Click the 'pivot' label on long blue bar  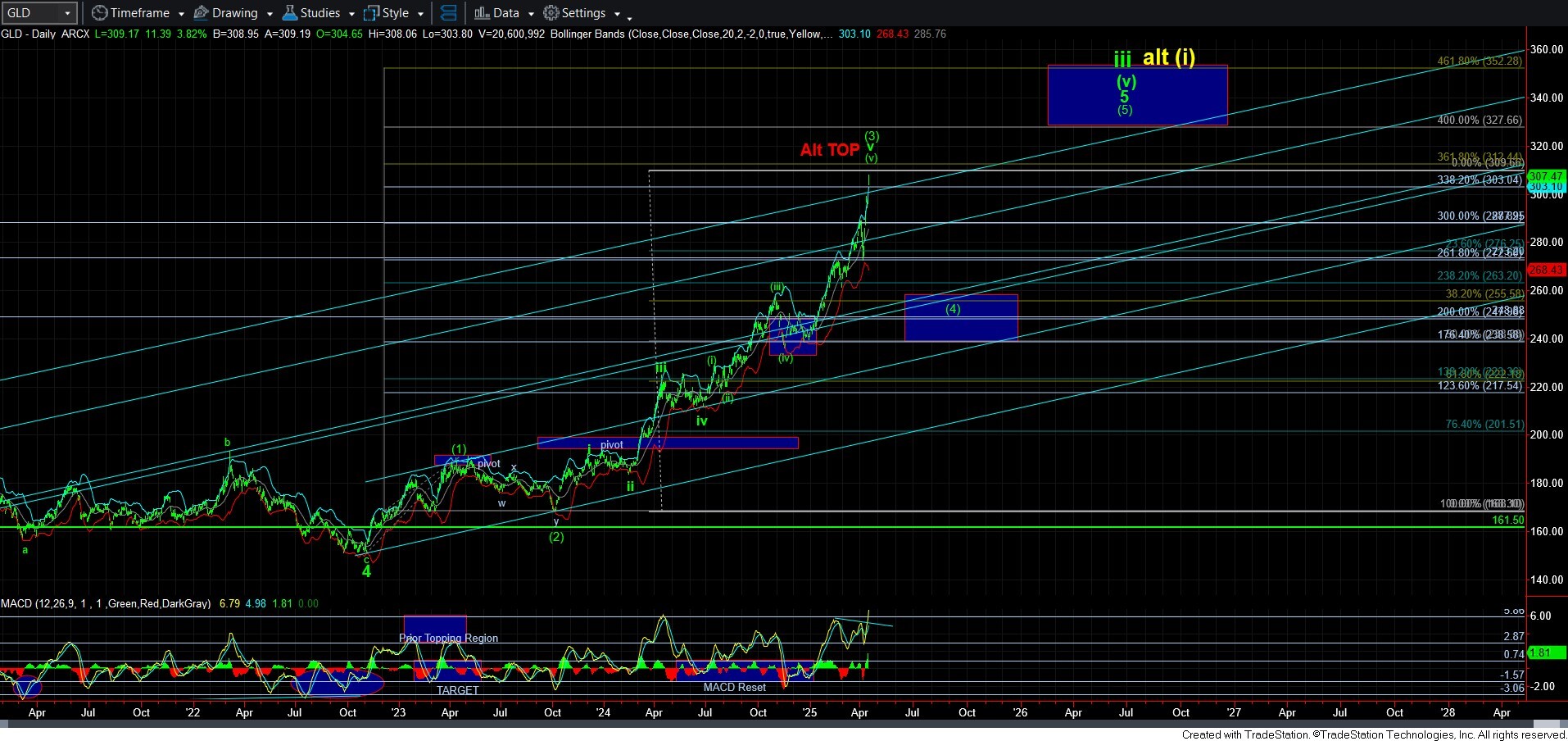612,444
